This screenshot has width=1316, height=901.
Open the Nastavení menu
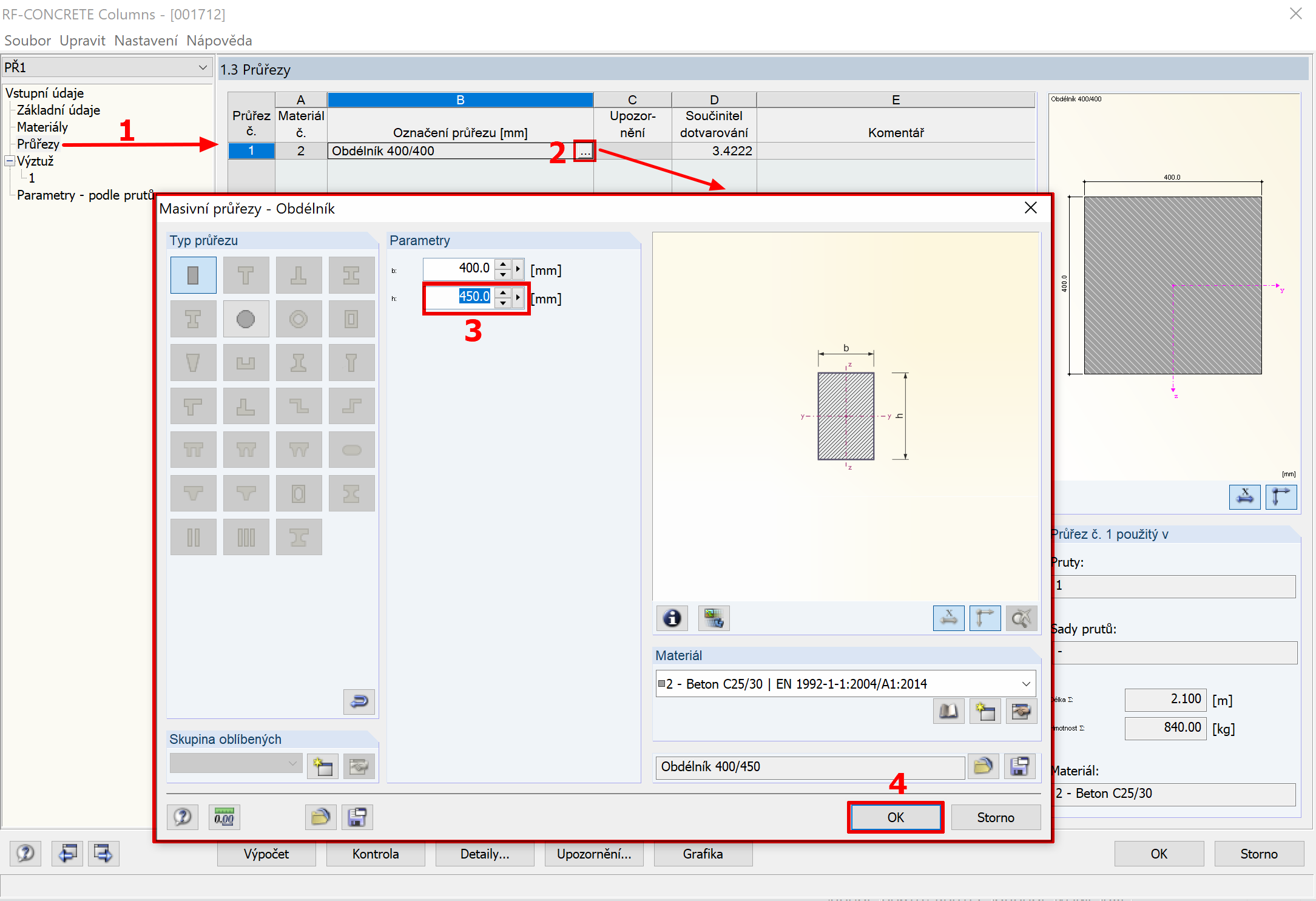pos(146,41)
